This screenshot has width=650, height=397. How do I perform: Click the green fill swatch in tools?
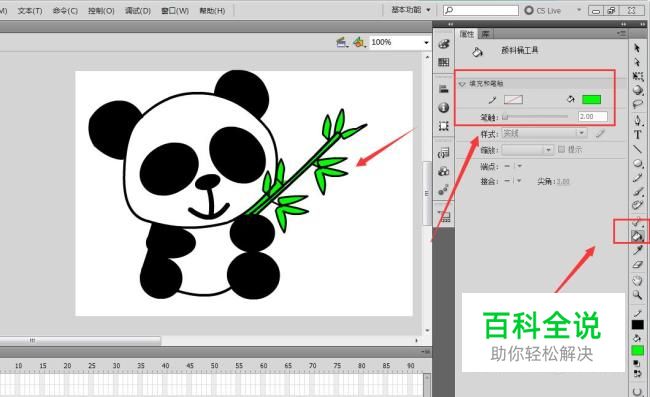click(x=638, y=351)
